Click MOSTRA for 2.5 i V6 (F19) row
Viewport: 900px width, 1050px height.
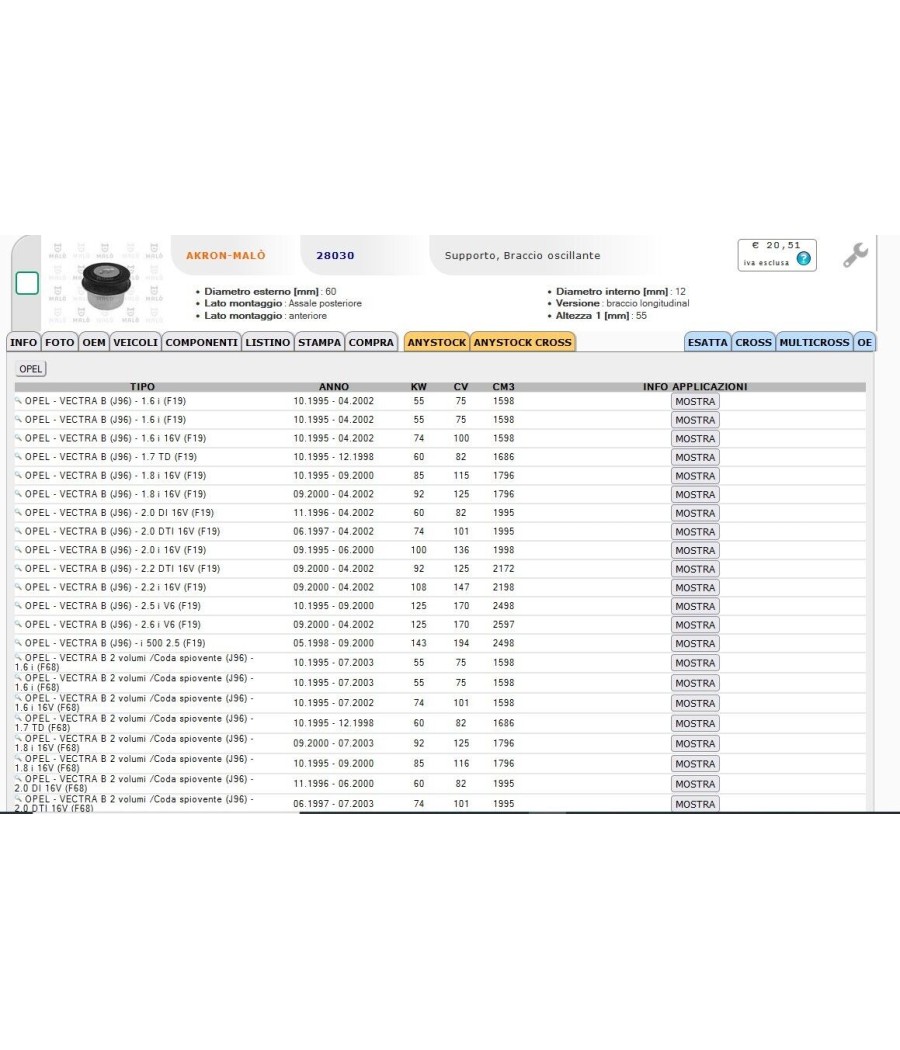coord(695,607)
